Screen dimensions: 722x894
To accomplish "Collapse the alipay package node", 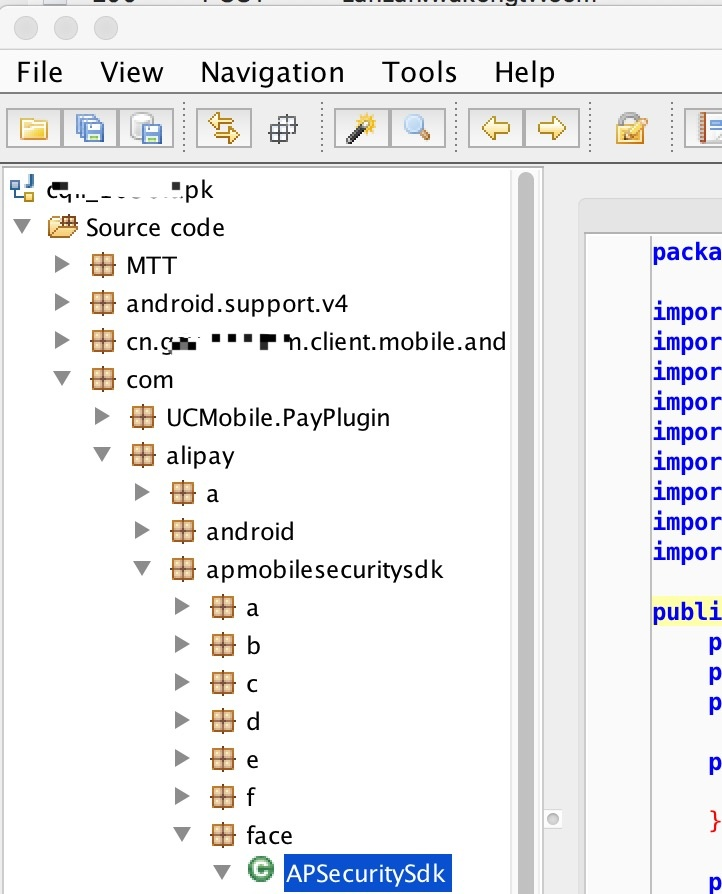I will [x=102, y=454].
